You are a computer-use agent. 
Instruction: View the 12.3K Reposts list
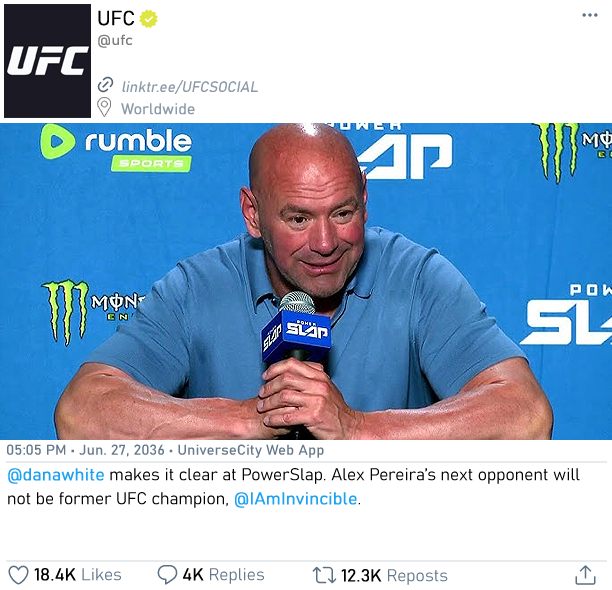pyautogui.click(x=394, y=576)
